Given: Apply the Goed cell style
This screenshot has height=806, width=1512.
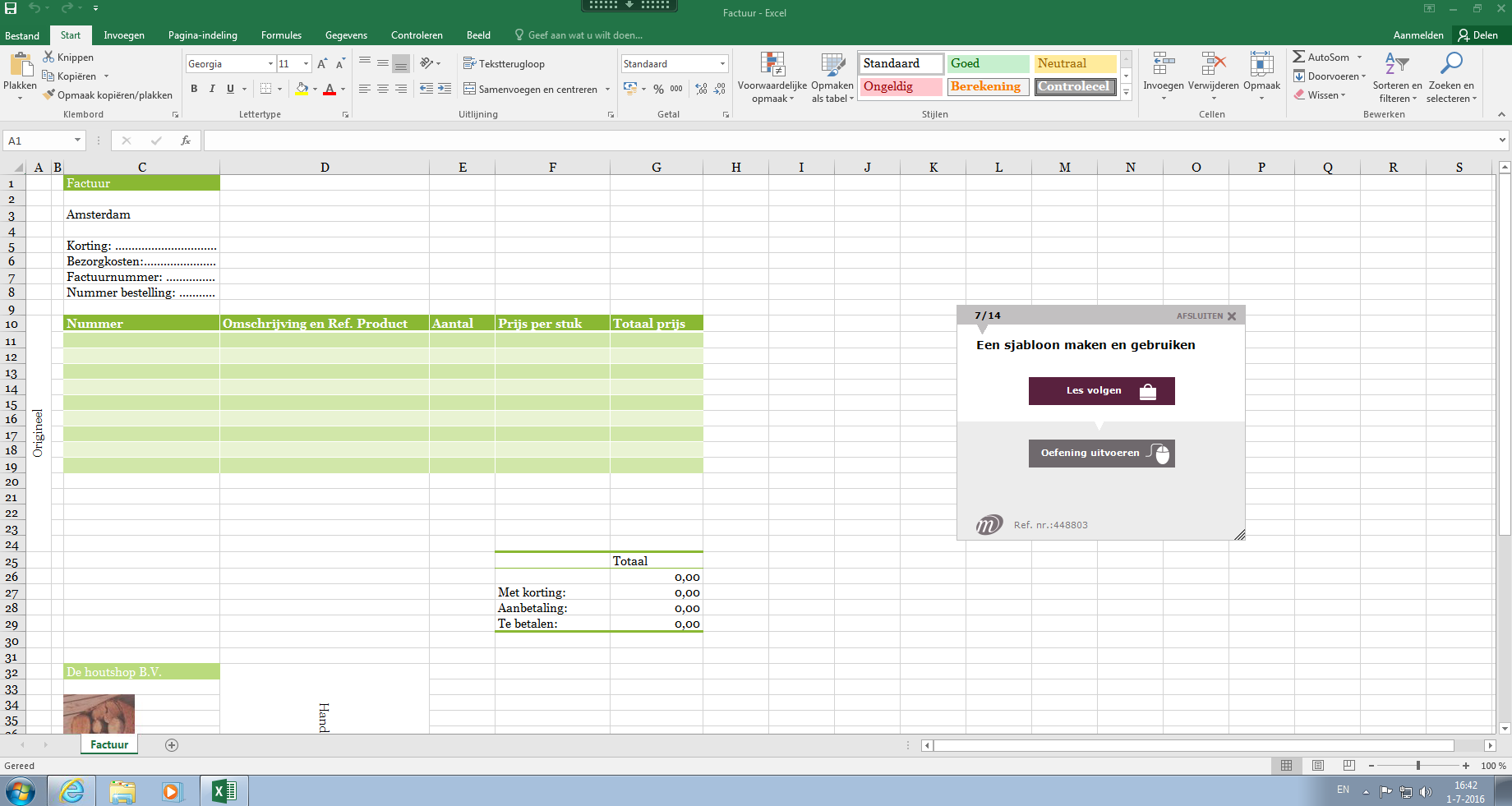Looking at the screenshot, I should click(988, 63).
